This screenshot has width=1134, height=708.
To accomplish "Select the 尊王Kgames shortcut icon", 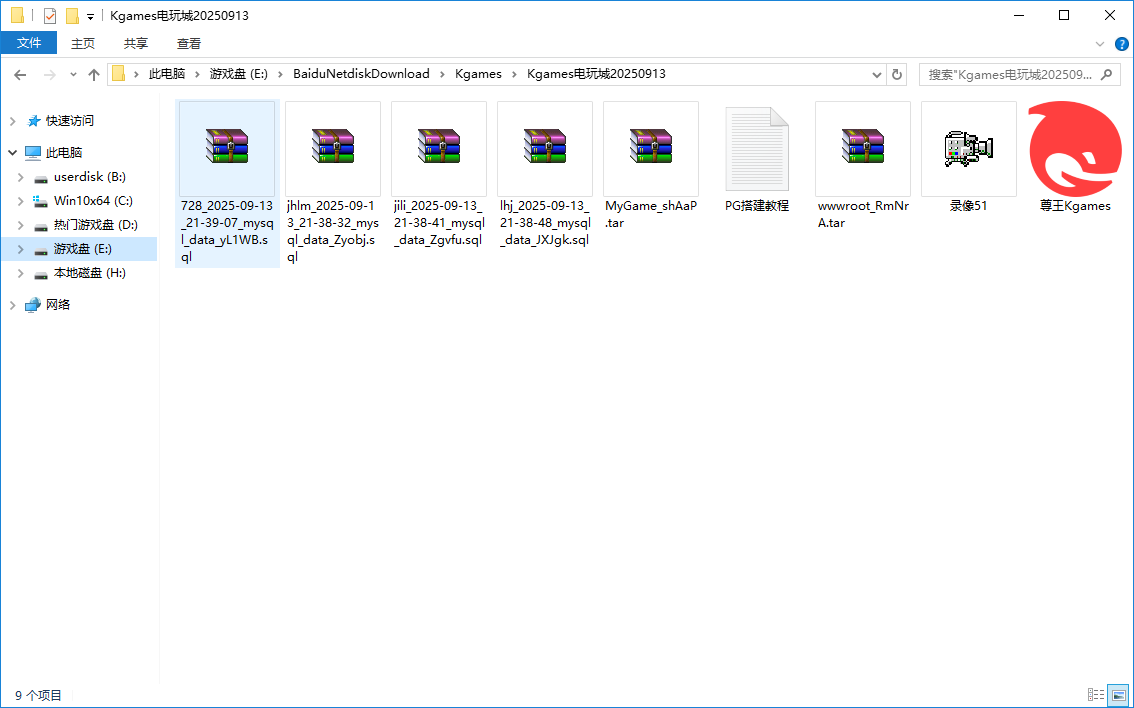I will tap(1074, 147).
